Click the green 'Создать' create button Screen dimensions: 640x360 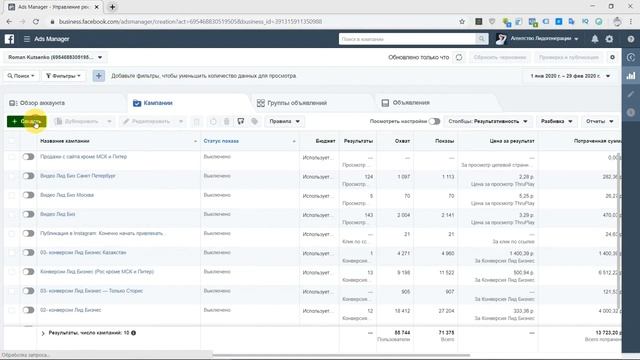point(27,121)
